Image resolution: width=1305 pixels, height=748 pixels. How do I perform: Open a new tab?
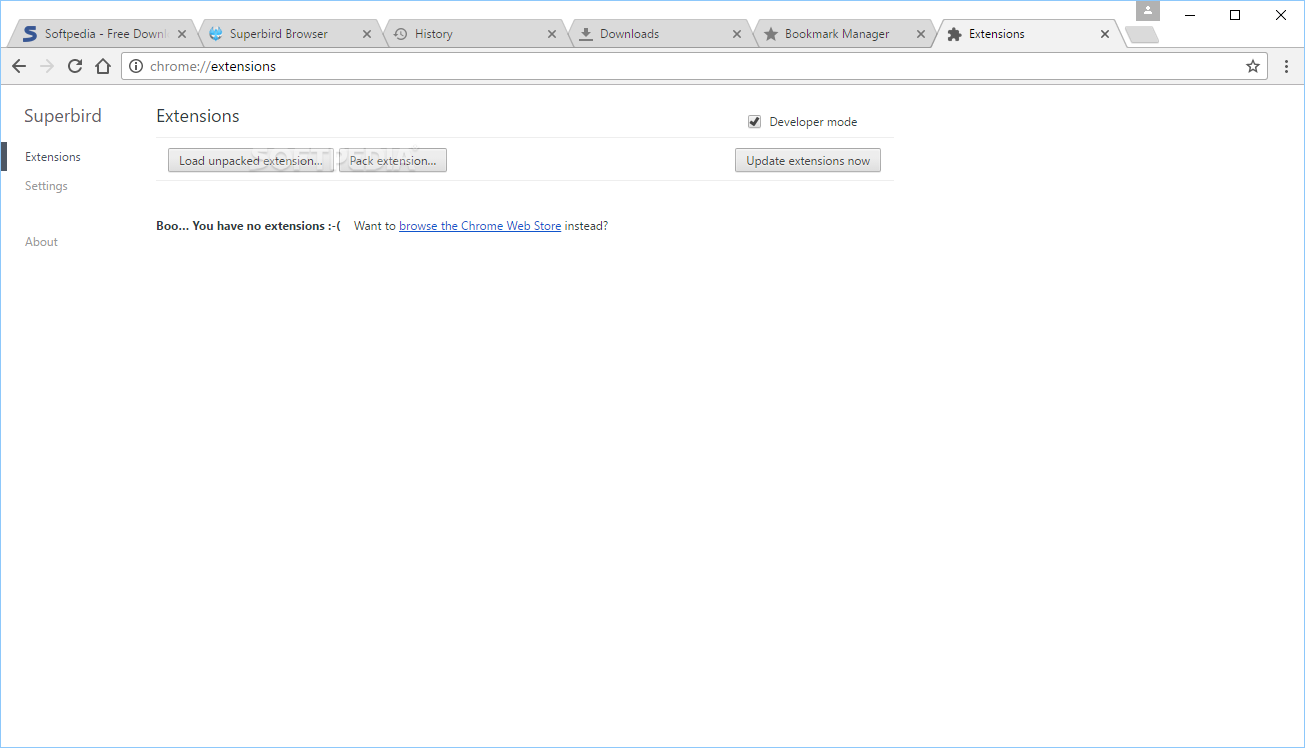point(1142,35)
